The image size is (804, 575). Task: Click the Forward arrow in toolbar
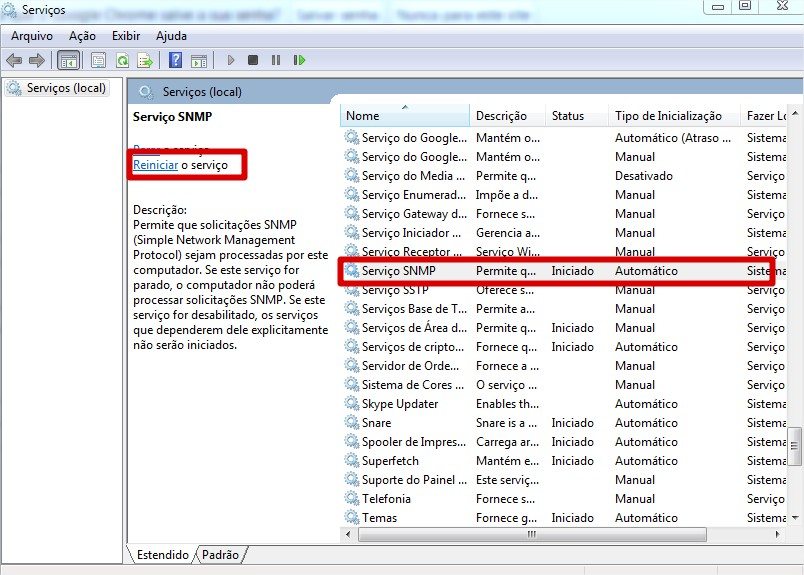click(37, 60)
